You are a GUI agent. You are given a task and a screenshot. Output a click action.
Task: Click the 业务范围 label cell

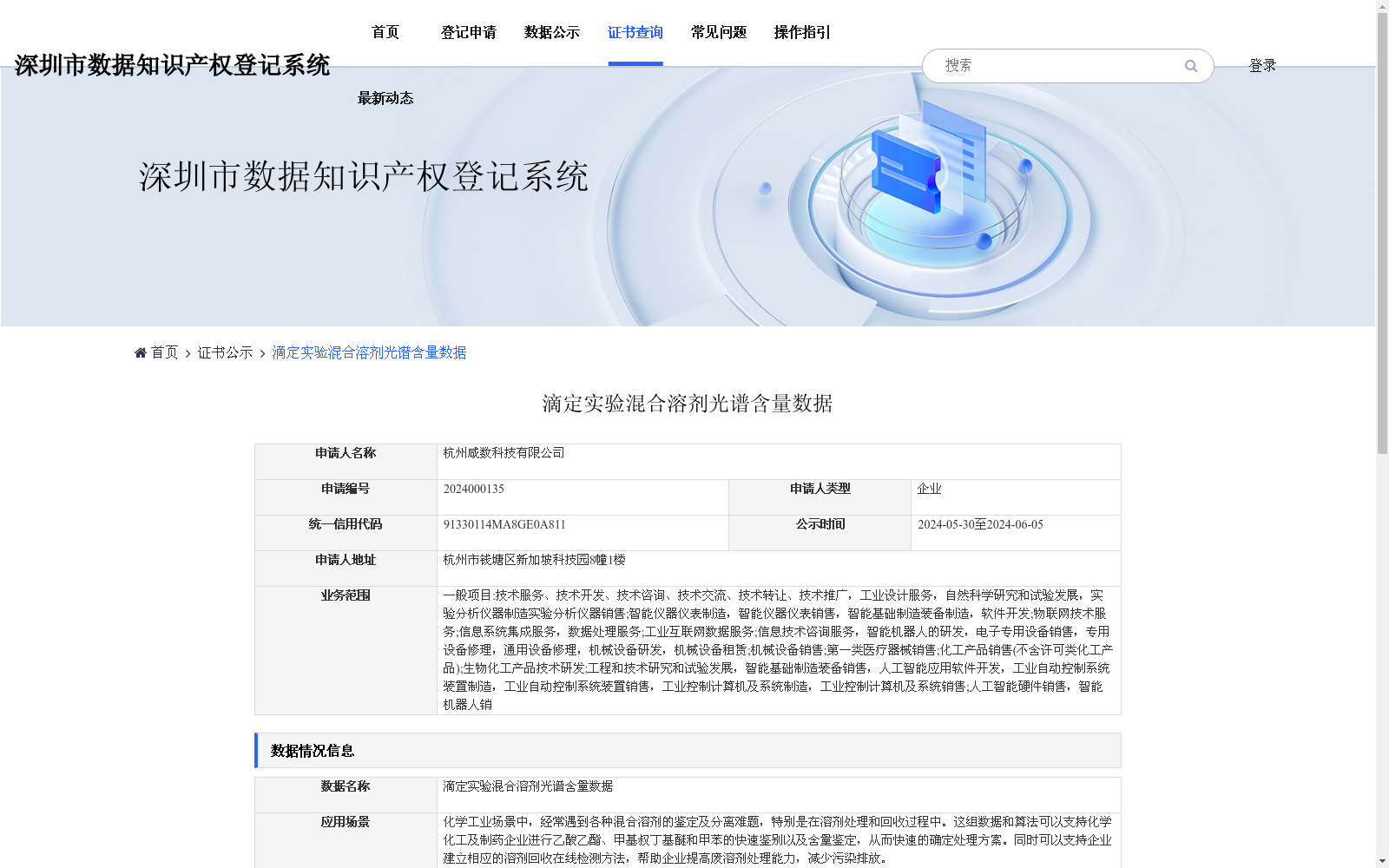[x=346, y=650]
